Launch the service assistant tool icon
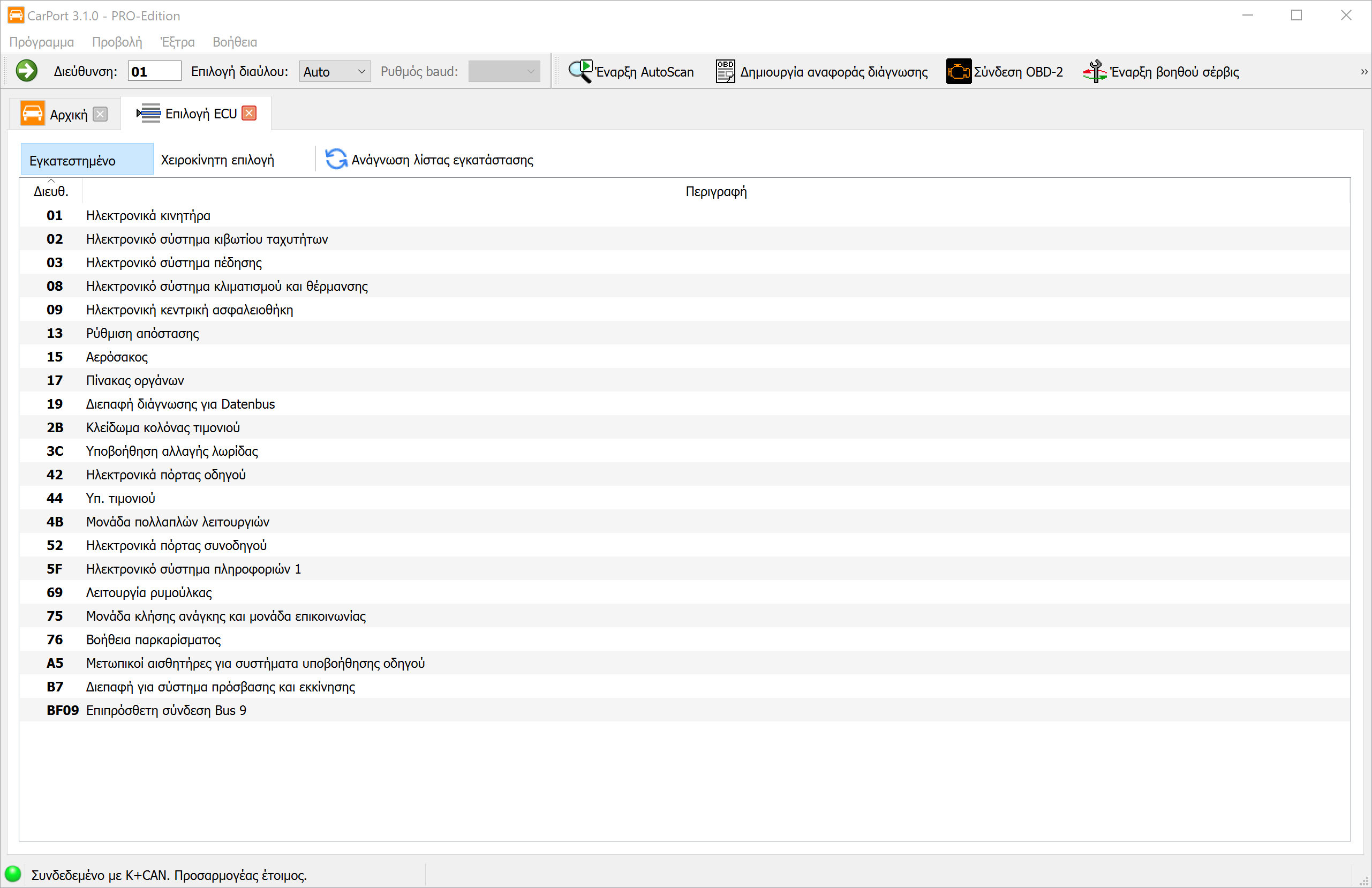The height and width of the screenshot is (888, 1372). coord(1094,72)
